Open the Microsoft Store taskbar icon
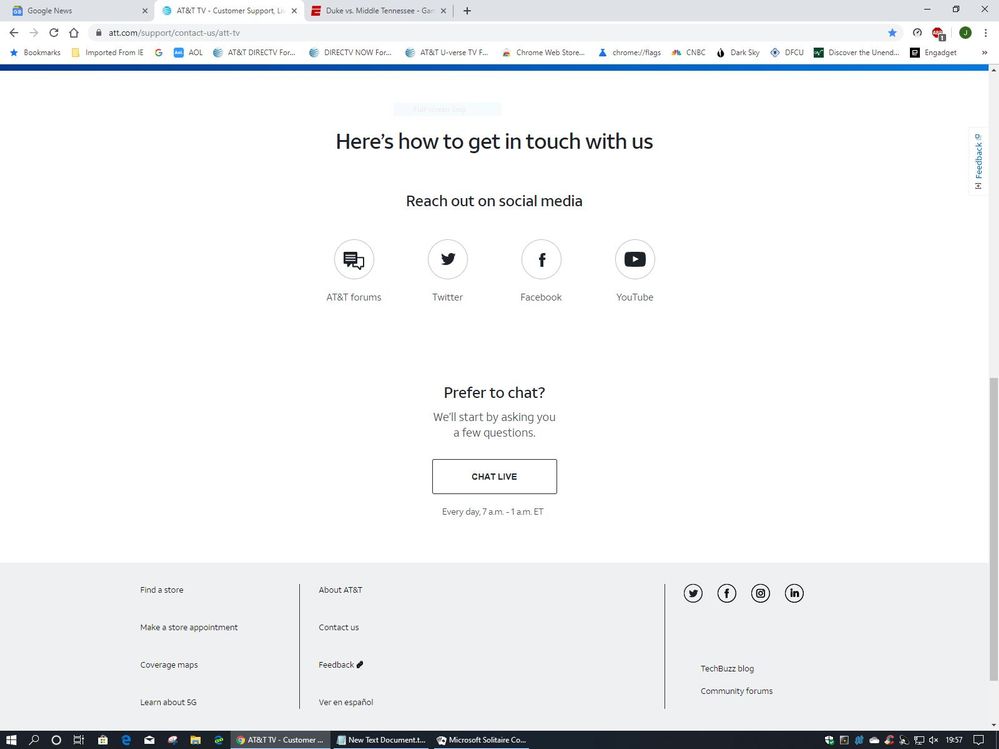This screenshot has width=999, height=749. coord(103,739)
